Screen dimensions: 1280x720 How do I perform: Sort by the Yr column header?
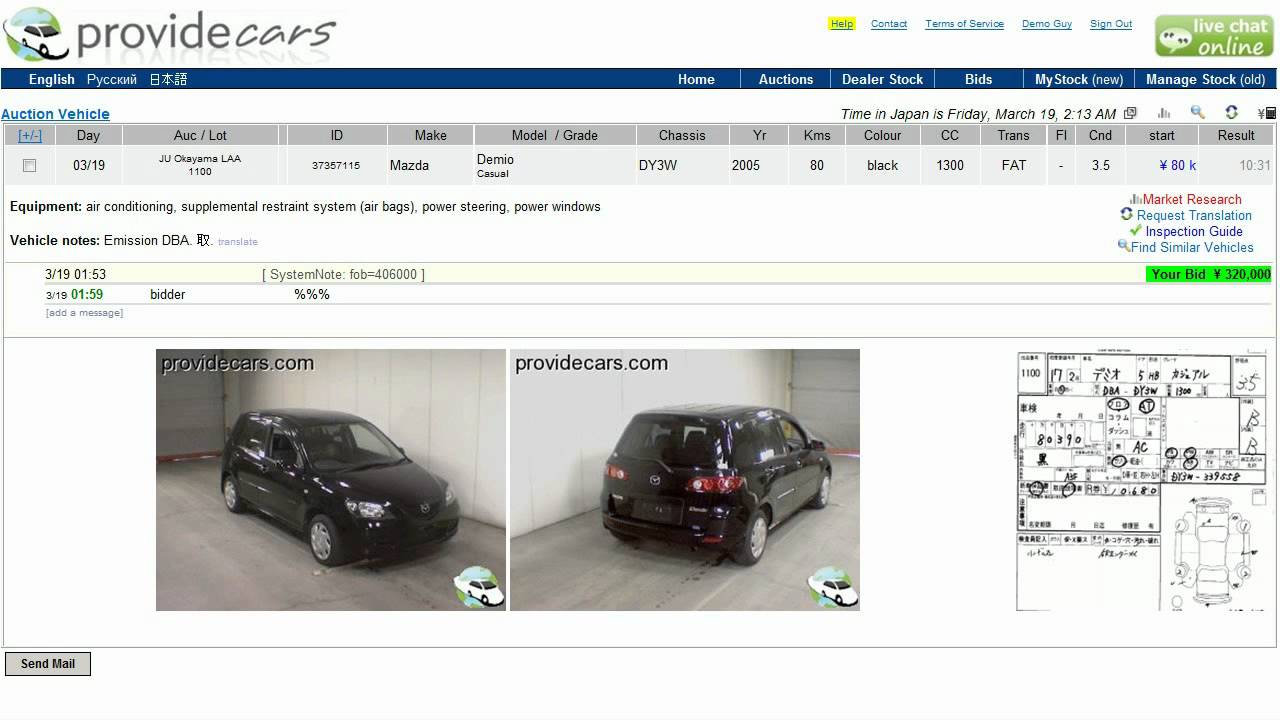pos(760,135)
